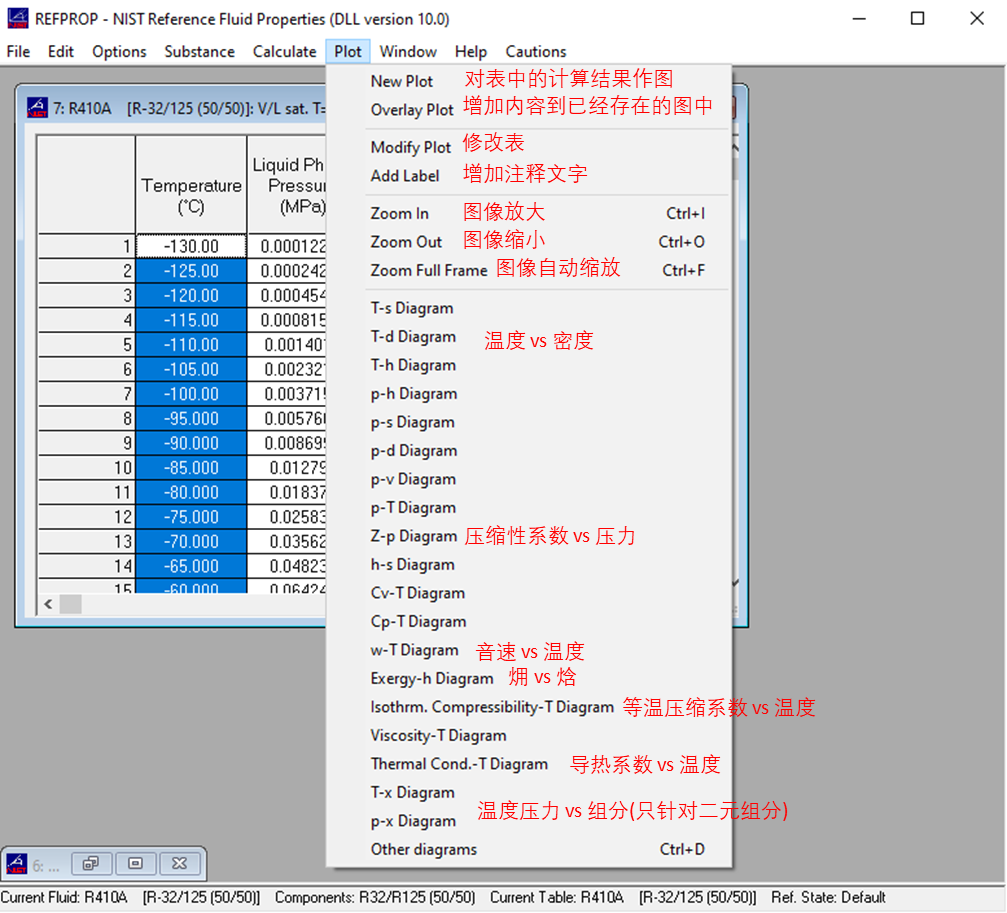The width and height of the screenshot is (1007, 913).
Task: Choose the p-h Diagram option
Action: click(x=411, y=393)
